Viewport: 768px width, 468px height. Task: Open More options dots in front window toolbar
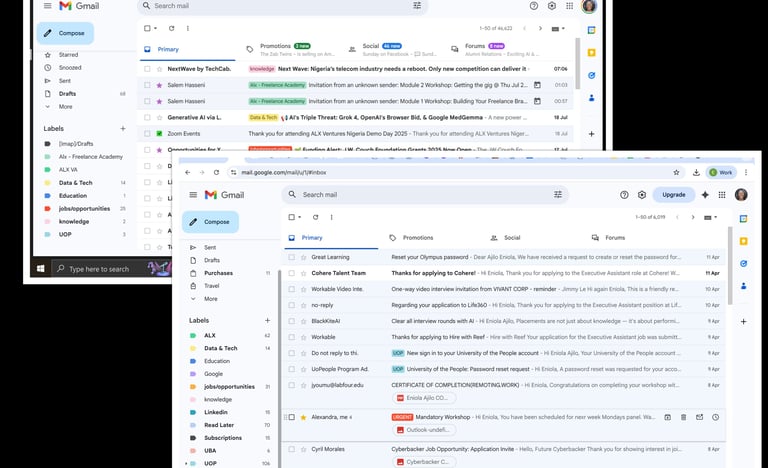tap(332, 217)
